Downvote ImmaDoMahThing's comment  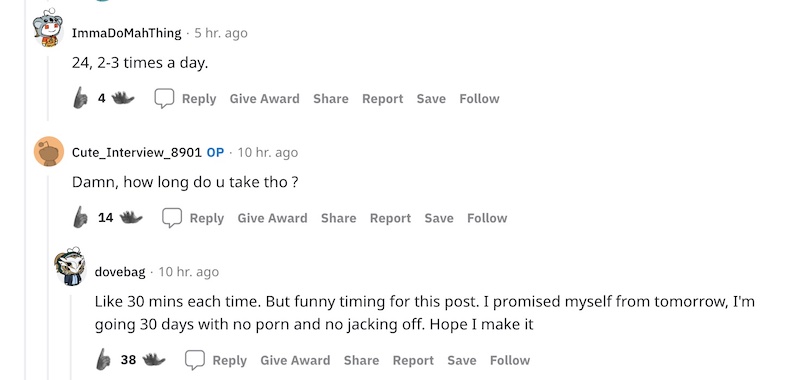(123, 98)
